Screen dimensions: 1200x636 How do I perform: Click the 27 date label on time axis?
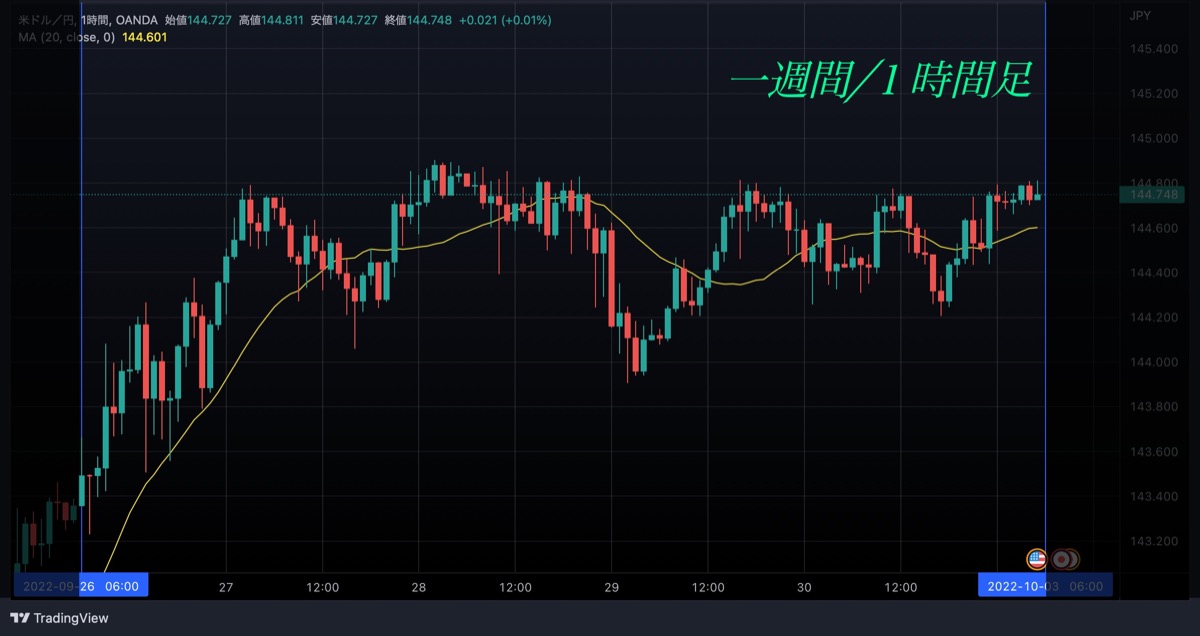226,587
